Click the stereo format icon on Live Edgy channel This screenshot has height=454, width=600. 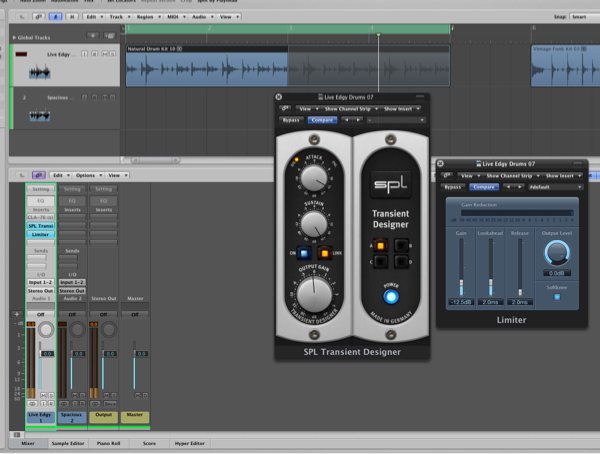[x=33, y=404]
